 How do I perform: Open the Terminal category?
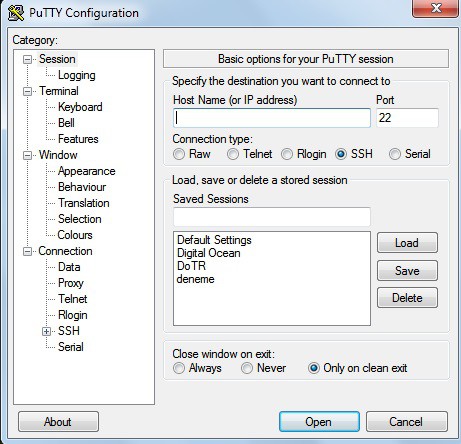(x=59, y=91)
